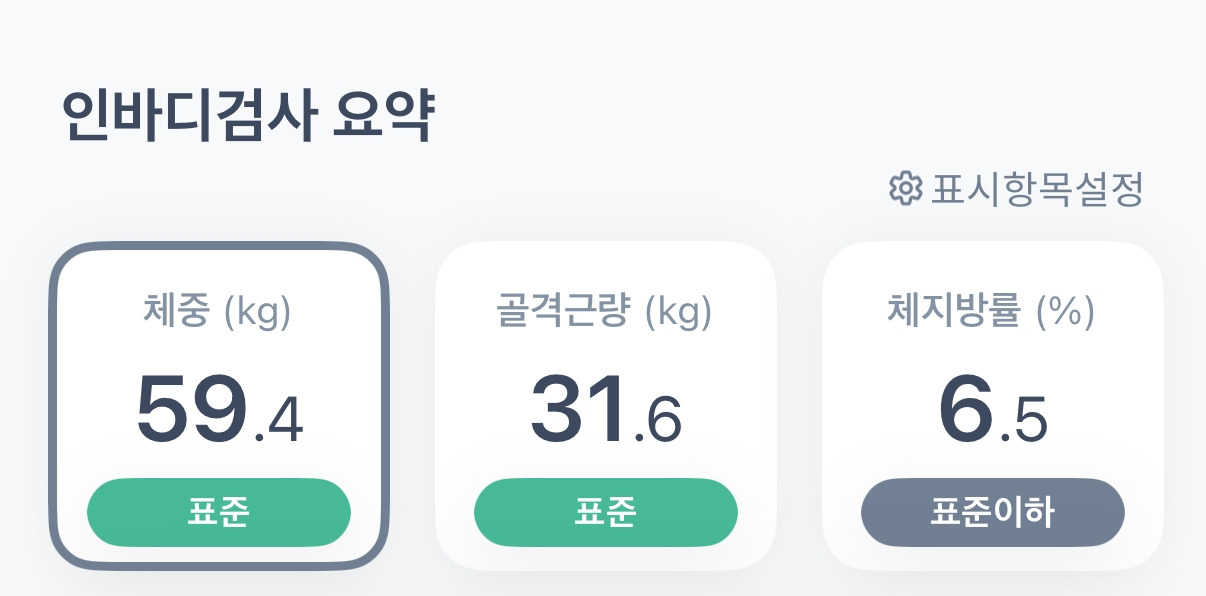Click the large 6 body fat number
1206x596 pixels.
[967, 410]
